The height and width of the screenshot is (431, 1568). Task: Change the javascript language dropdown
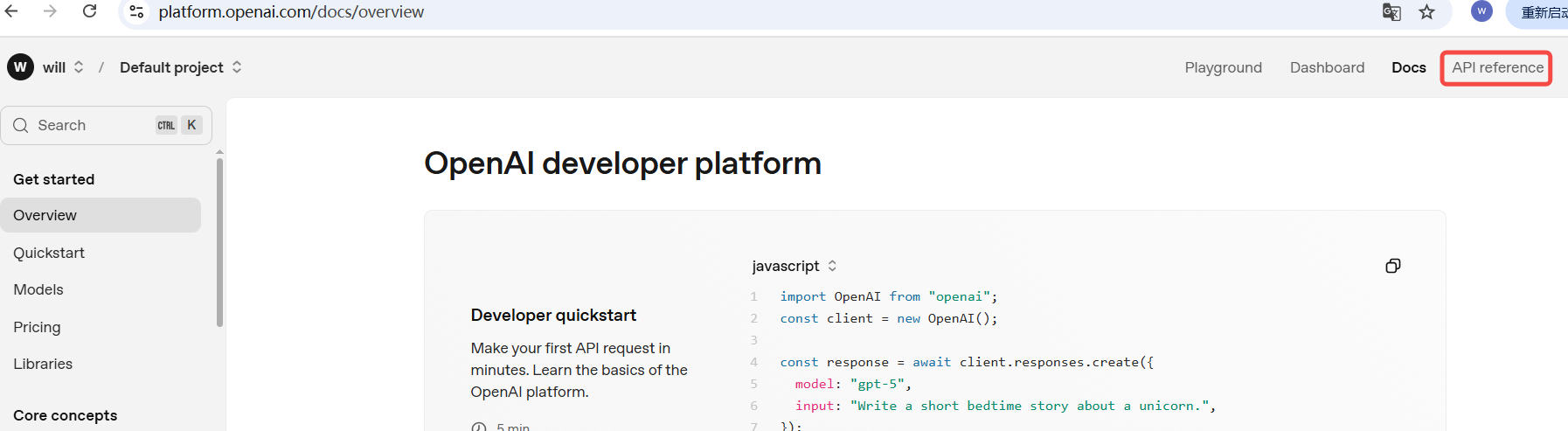tap(794, 266)
